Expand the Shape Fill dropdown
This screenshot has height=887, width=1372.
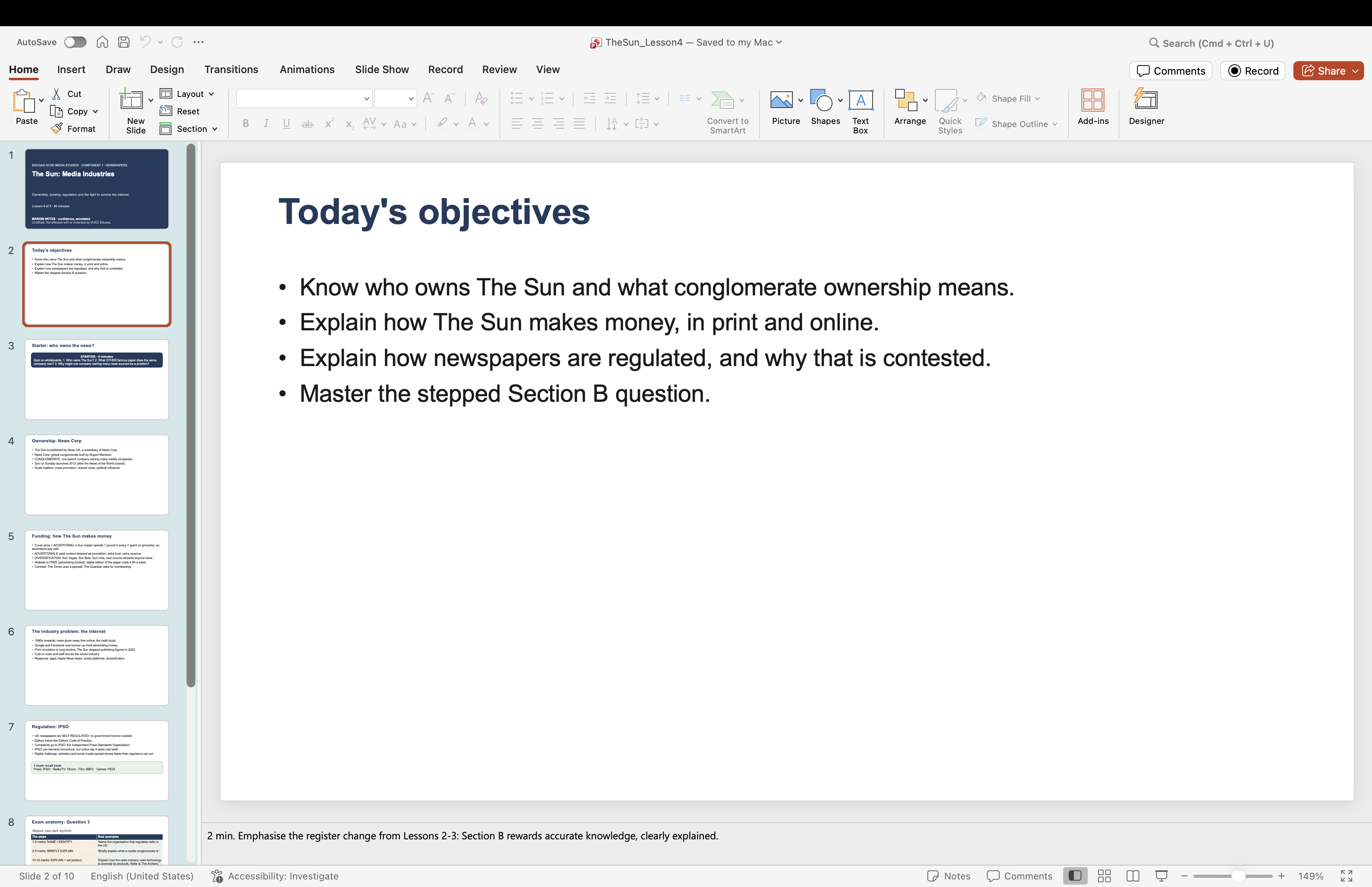coord(1037,98)
